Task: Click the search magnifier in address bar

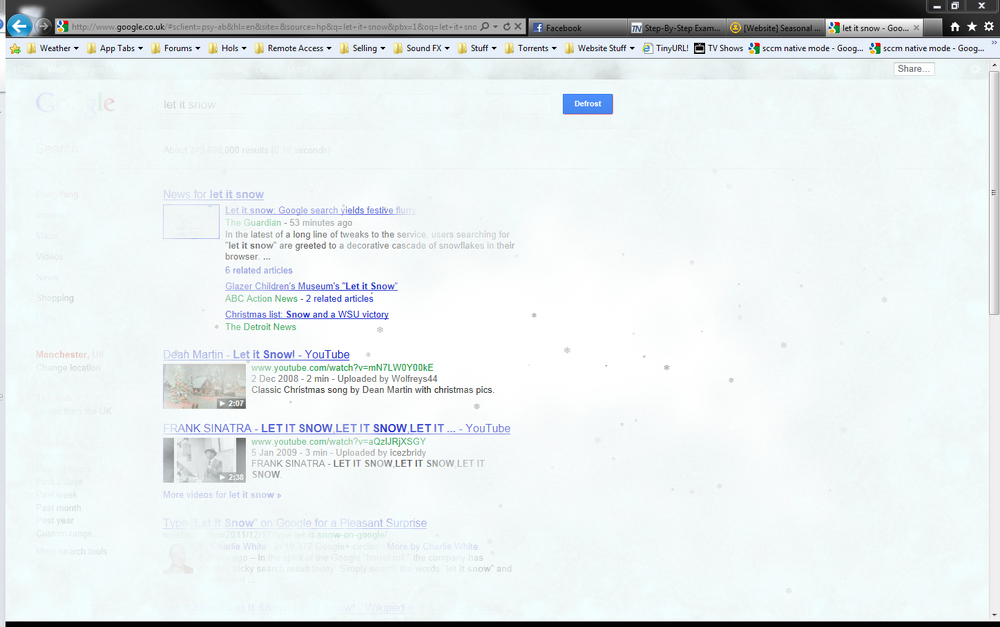Action: coord(485,27)
